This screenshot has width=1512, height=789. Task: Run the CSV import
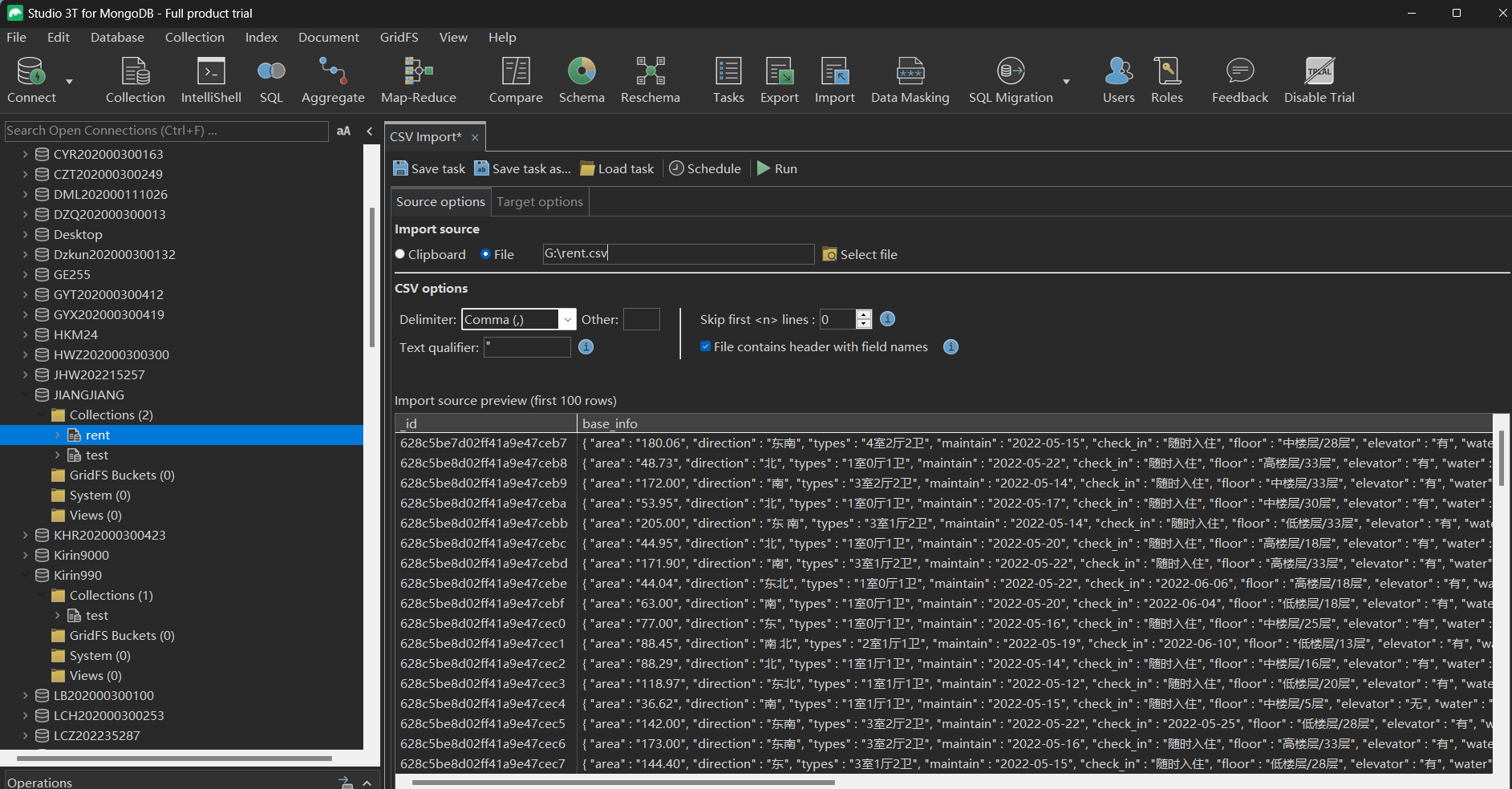click(x=776, y=168)
